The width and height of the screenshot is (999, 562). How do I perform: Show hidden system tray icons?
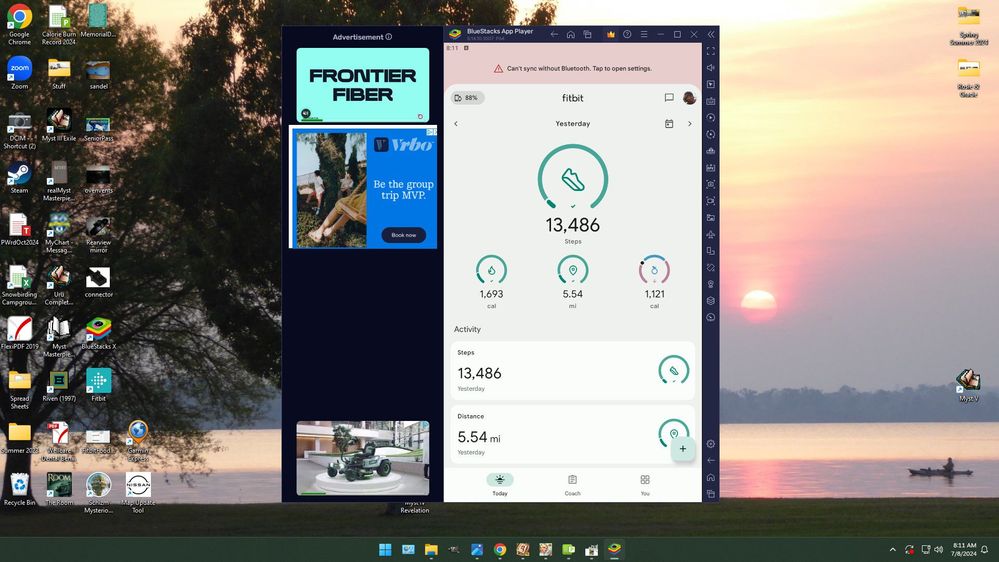(893, 549)
